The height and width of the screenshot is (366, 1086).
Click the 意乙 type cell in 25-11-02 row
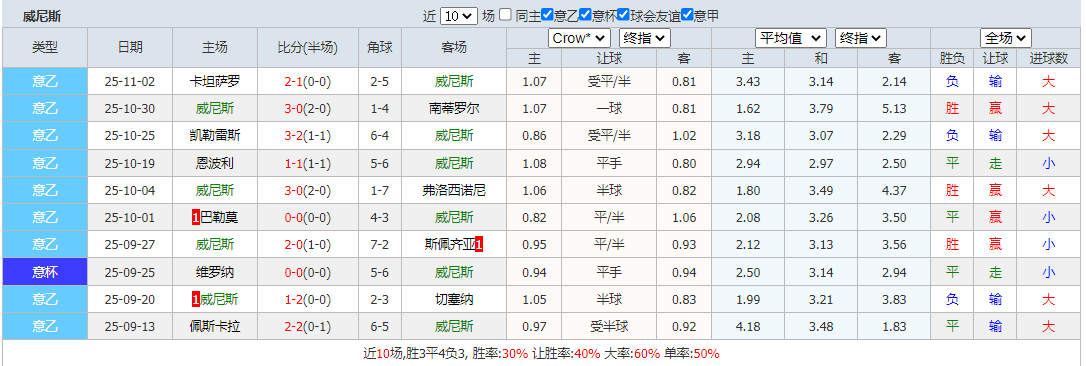(x=45, y=82)
